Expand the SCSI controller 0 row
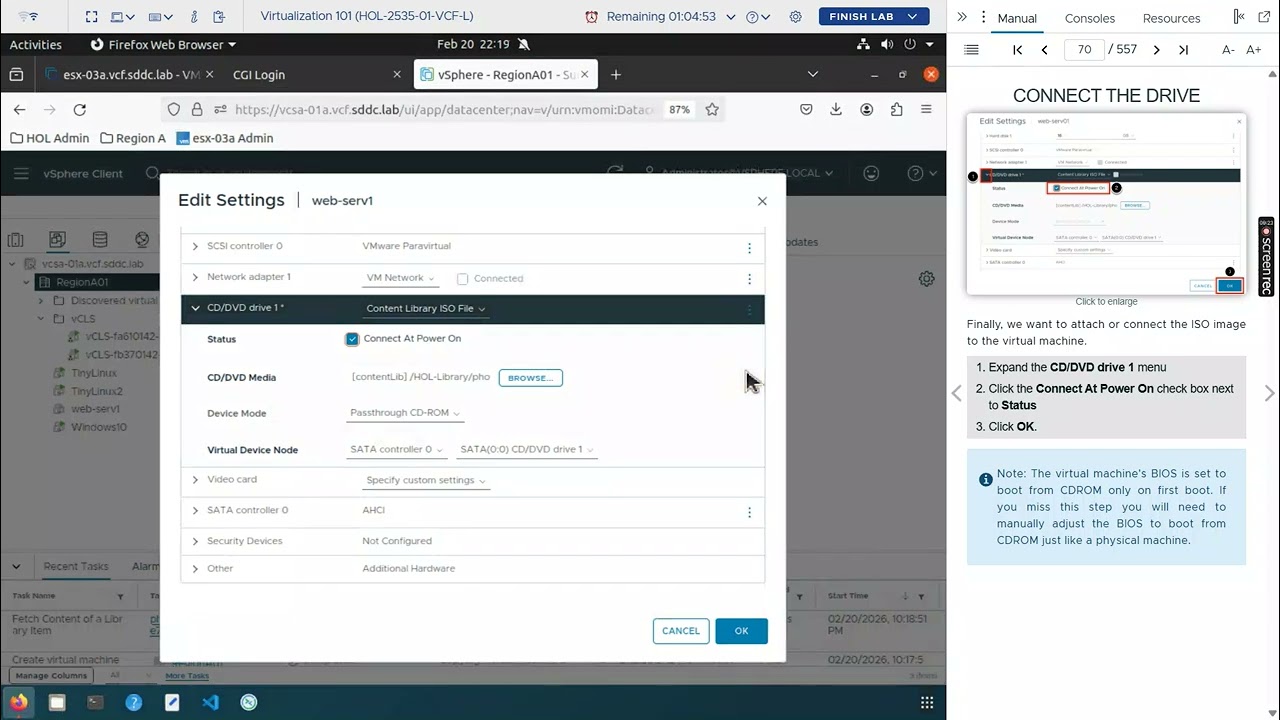 (195, 246)
